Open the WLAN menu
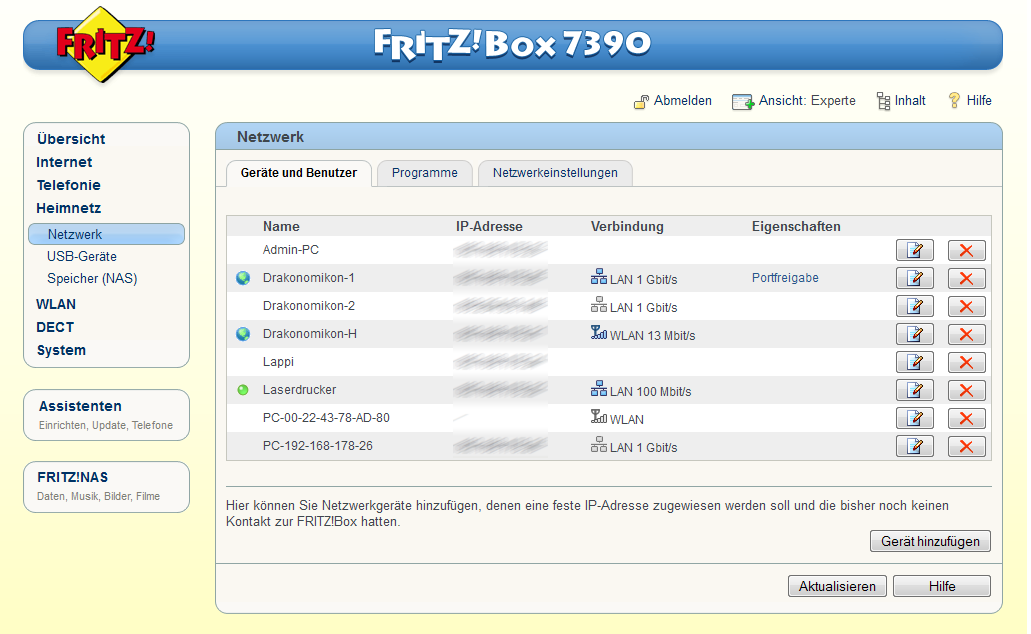This screenshot has height=634, width=1031. pyautogui.click(x=56, y=305)
